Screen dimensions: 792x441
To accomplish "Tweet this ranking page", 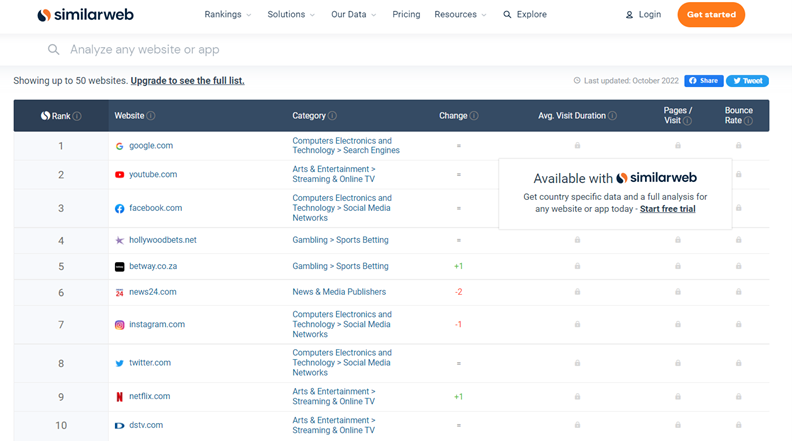I will (x=748, y=81).
